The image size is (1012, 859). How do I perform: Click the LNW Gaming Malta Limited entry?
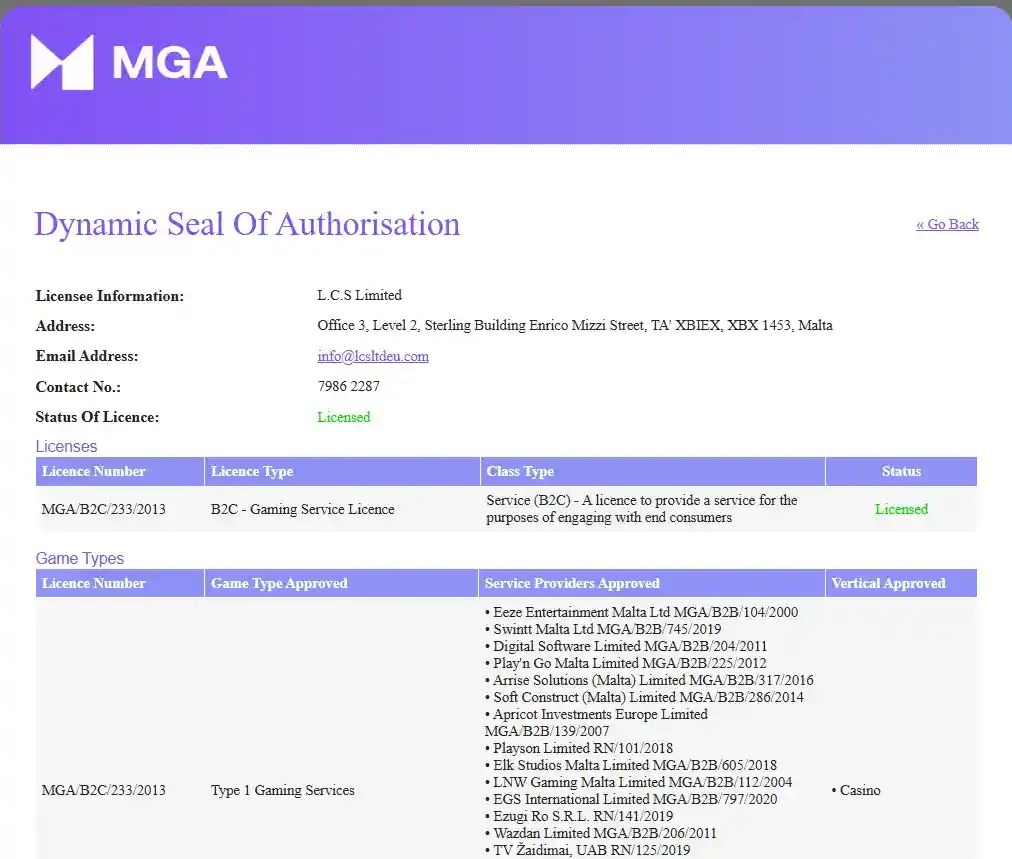point(638,782)
